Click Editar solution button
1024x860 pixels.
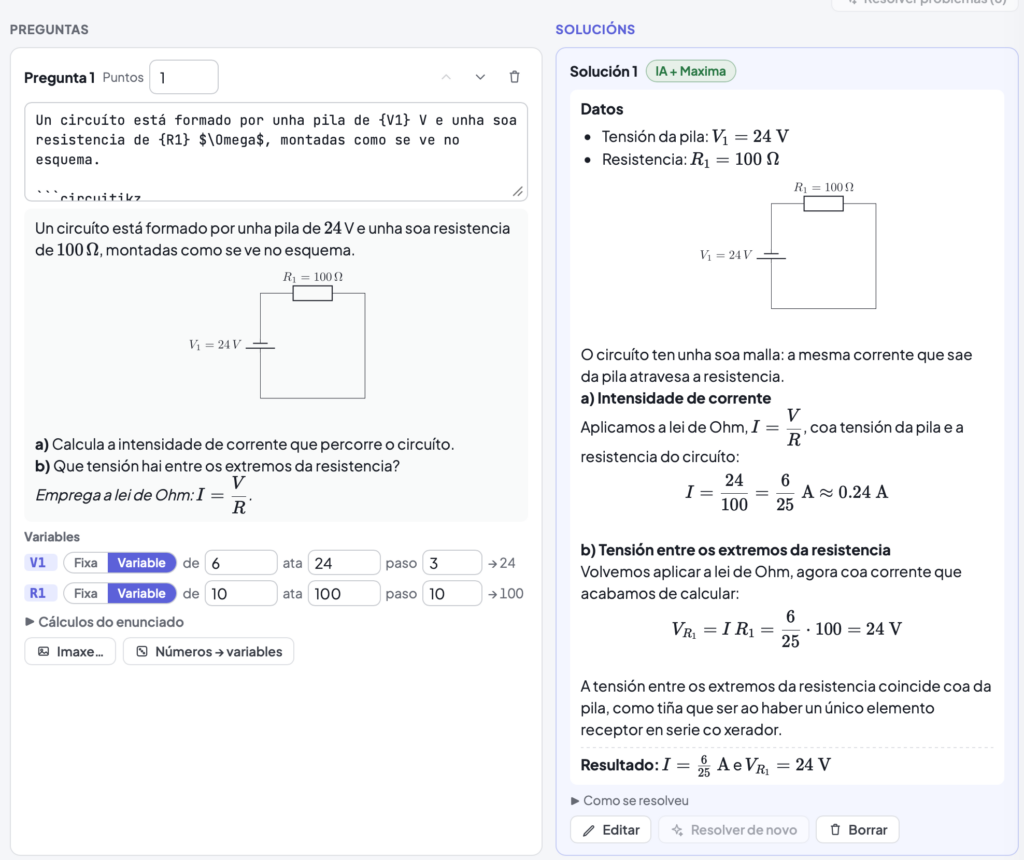click(611, 830)
